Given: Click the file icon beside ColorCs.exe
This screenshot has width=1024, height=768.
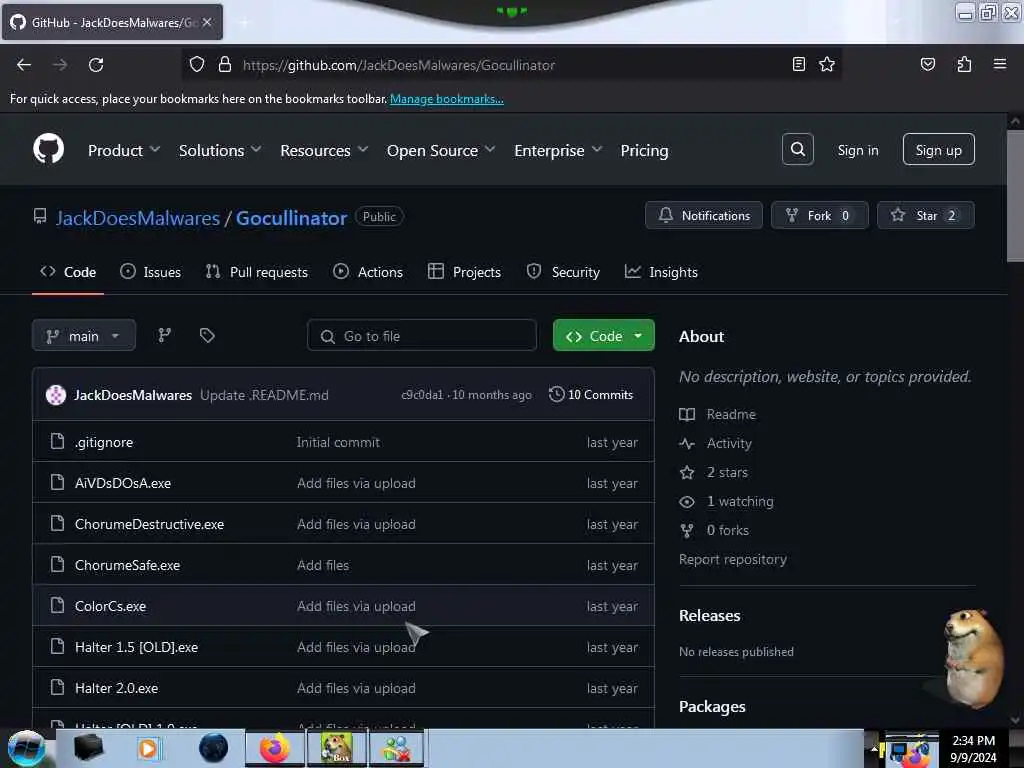Looking at the screenshot, I should [57, 605].
